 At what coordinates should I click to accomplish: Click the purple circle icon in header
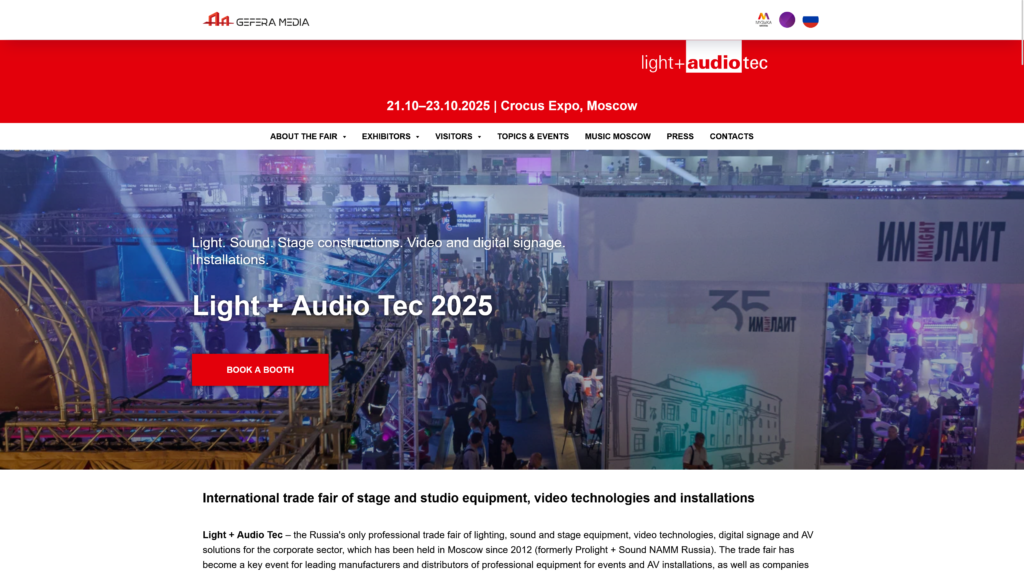coord(787,20)
